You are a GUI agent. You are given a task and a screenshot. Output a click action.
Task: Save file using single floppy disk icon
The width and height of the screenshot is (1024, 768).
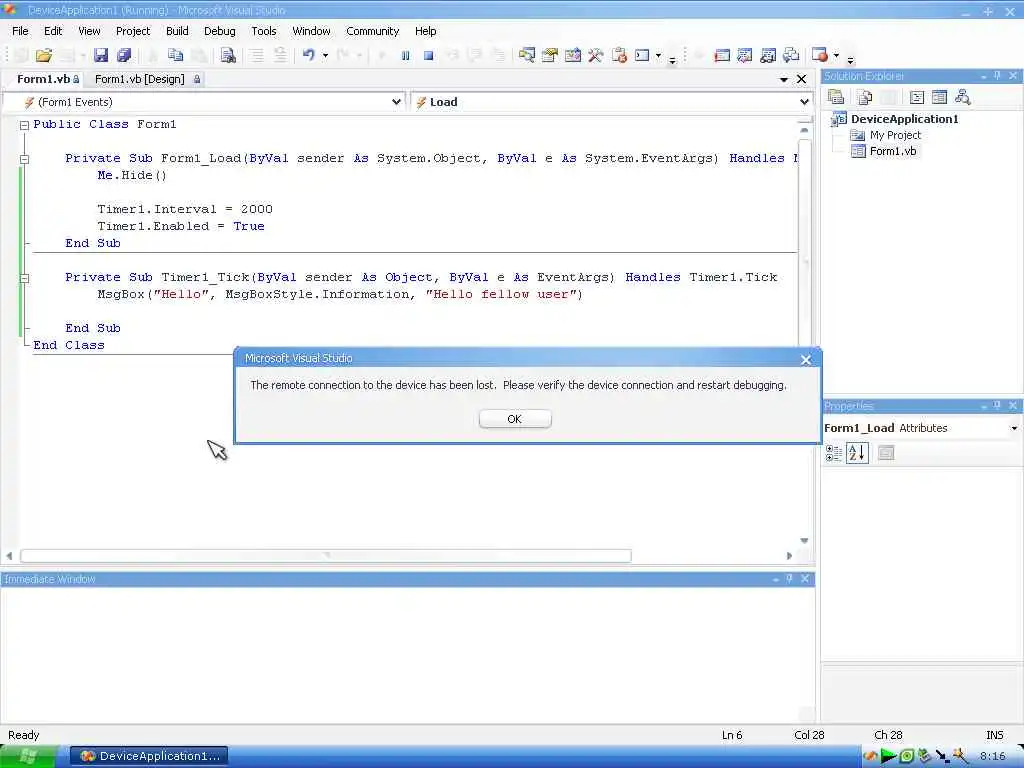tap(101, 56)
